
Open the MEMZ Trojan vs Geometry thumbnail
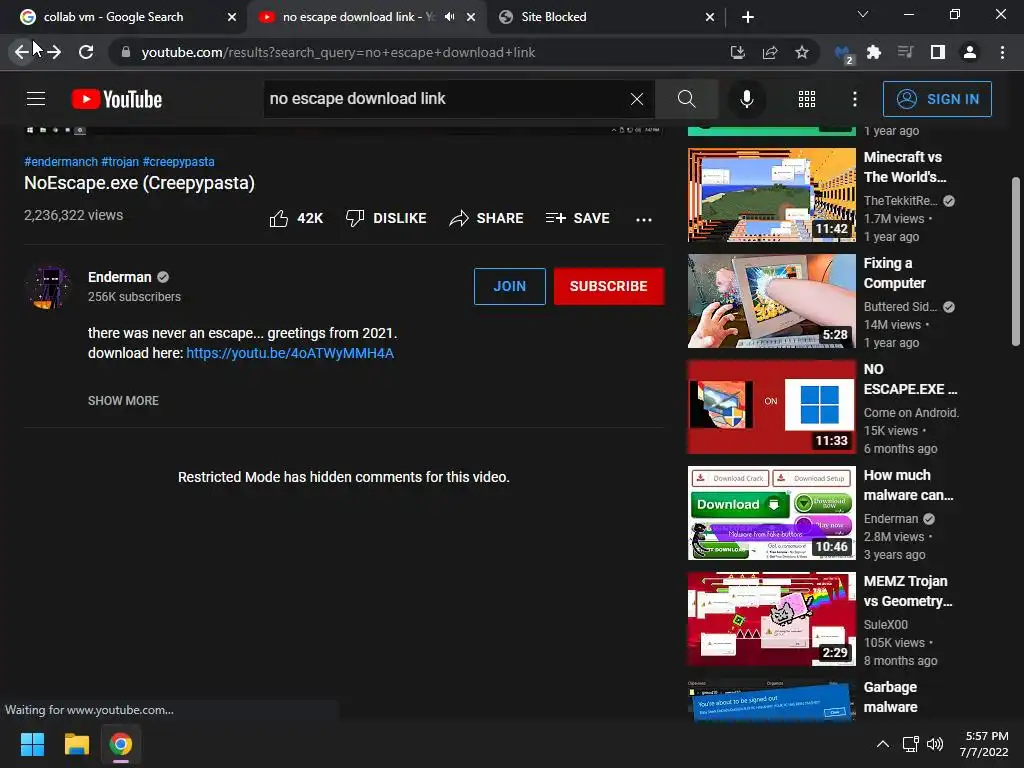[x=771, y=618]
